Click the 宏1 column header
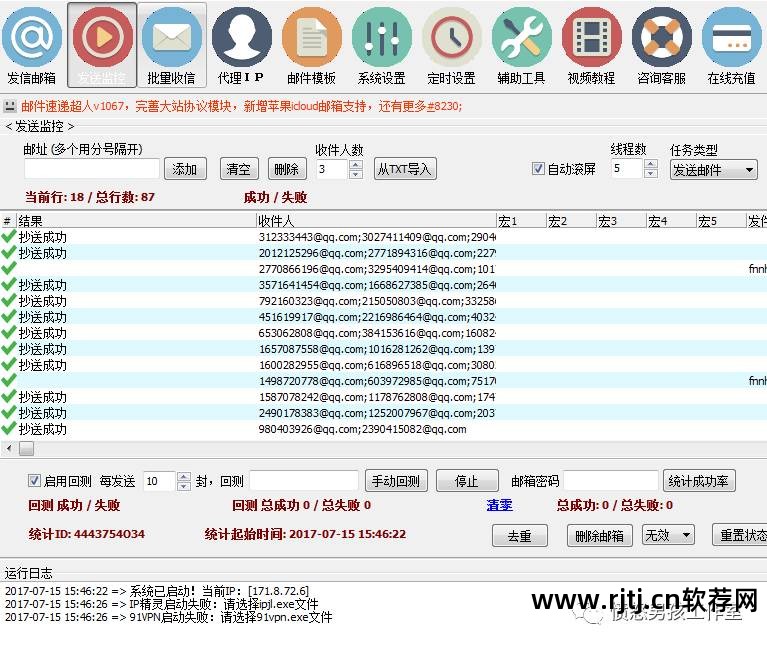Screen dimensions: 767x646 [521, 221]
